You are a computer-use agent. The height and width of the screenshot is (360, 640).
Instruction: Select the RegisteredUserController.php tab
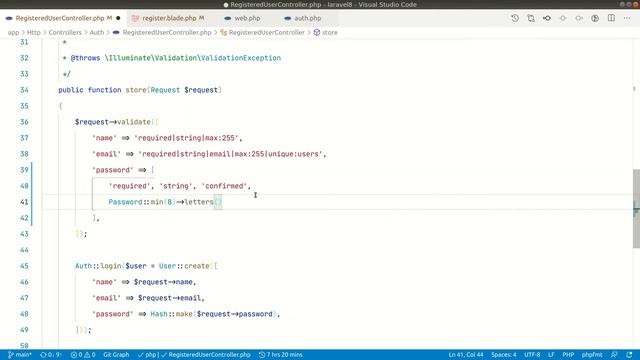[60, 18]
